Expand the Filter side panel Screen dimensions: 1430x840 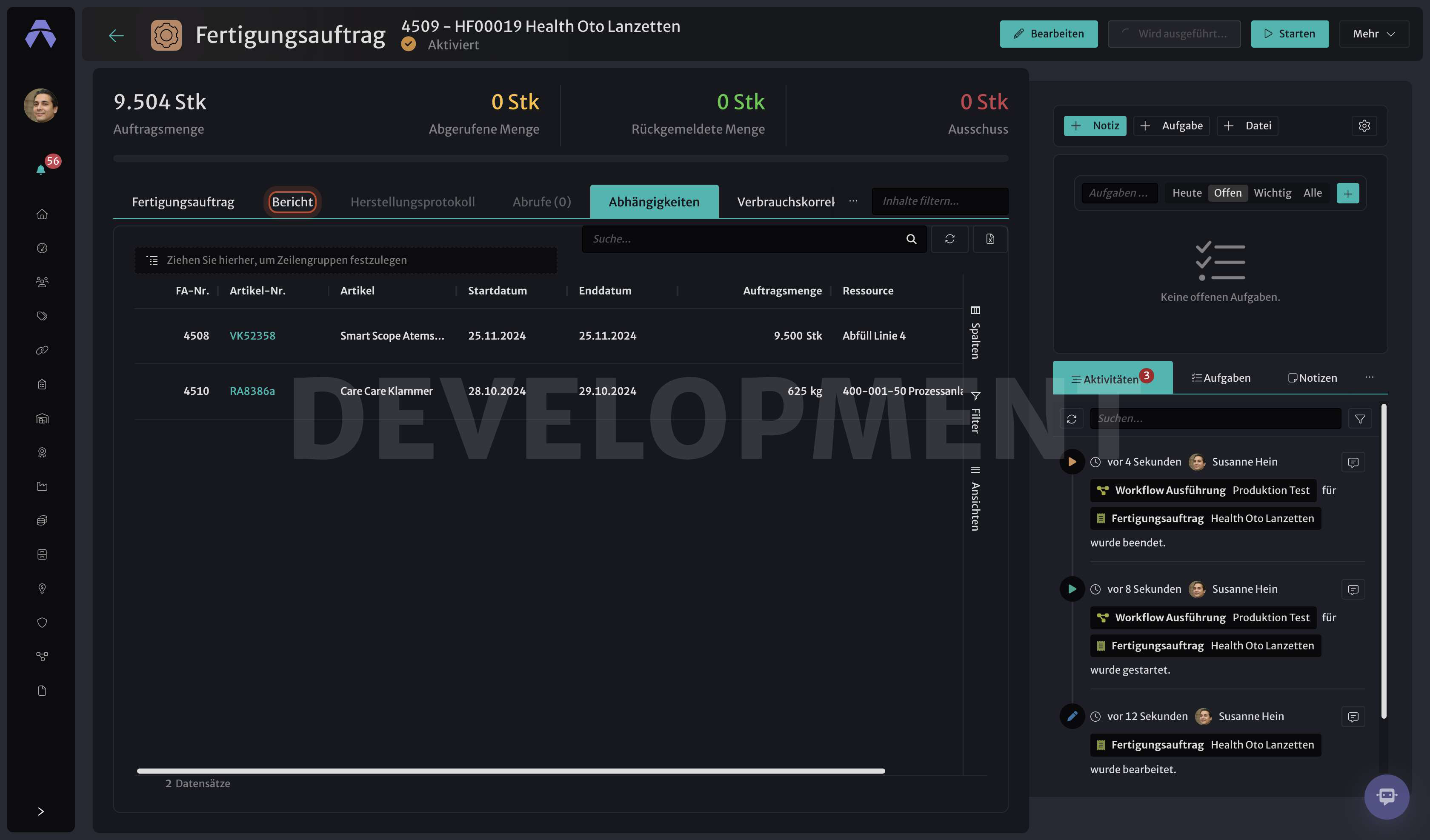coord(975,413)
